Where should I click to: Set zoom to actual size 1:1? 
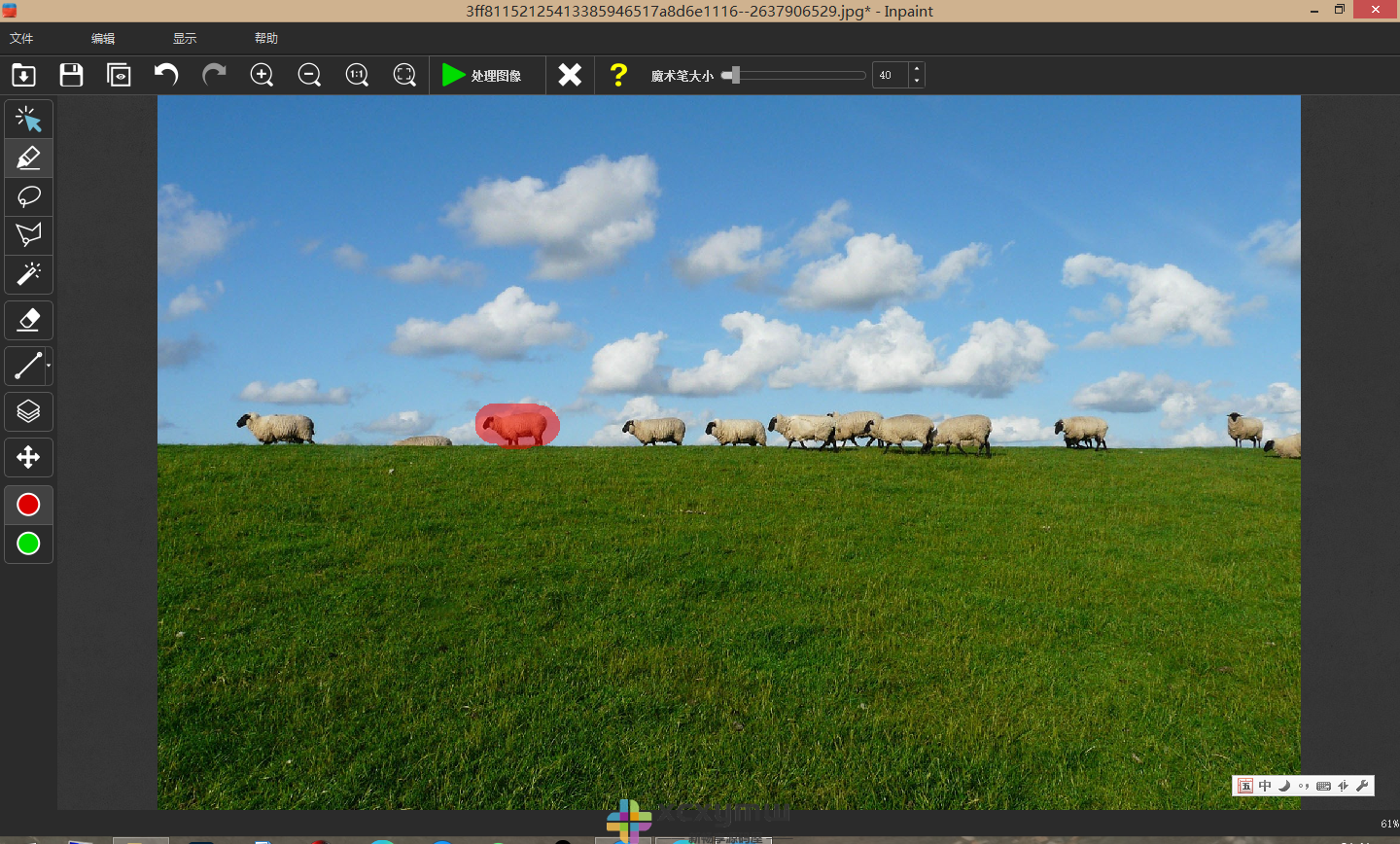[x=357, y=75]
